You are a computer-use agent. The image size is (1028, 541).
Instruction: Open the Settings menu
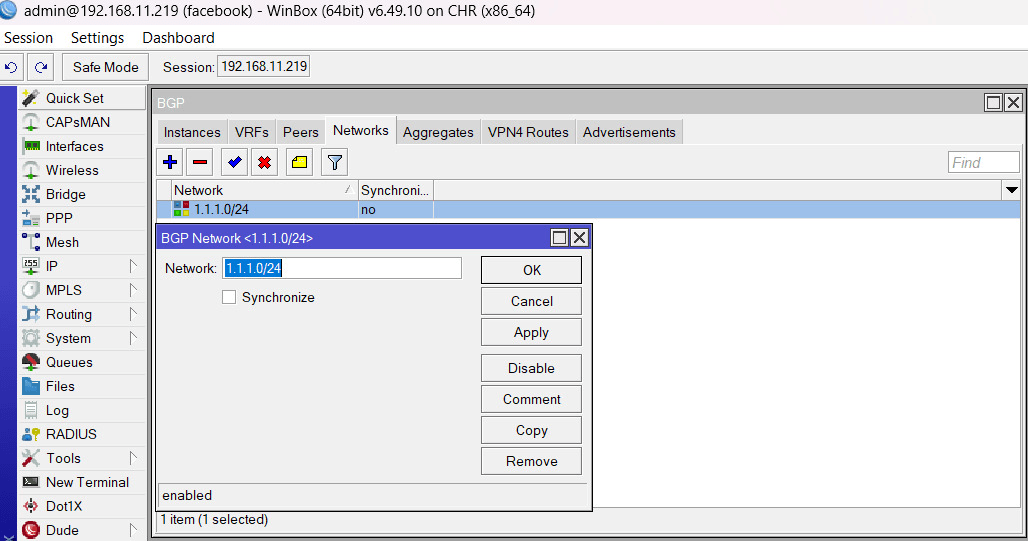point(97,38)
